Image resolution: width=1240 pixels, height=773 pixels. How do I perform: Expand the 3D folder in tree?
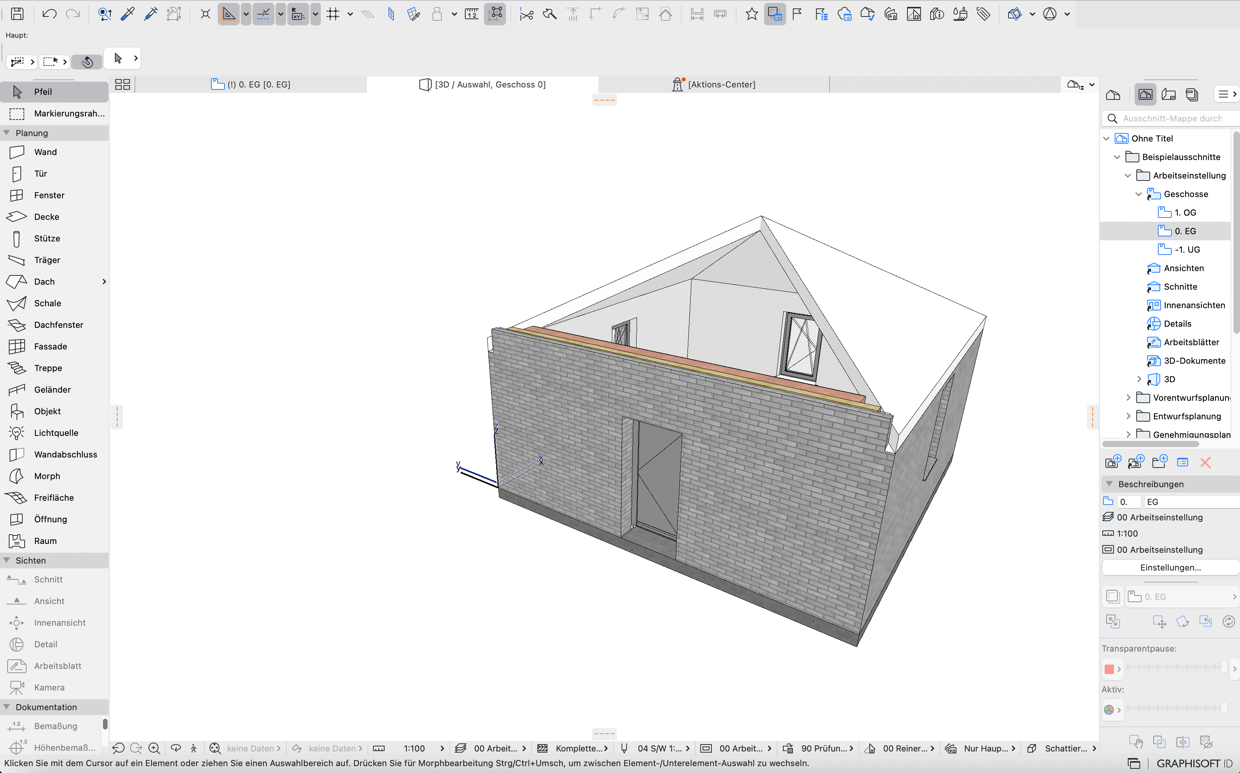click(1139, 379)
